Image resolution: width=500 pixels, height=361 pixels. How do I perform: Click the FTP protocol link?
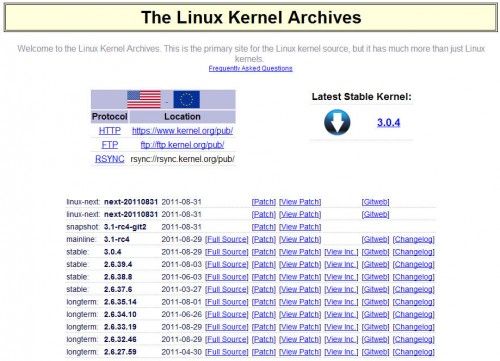tap(110, 145)
